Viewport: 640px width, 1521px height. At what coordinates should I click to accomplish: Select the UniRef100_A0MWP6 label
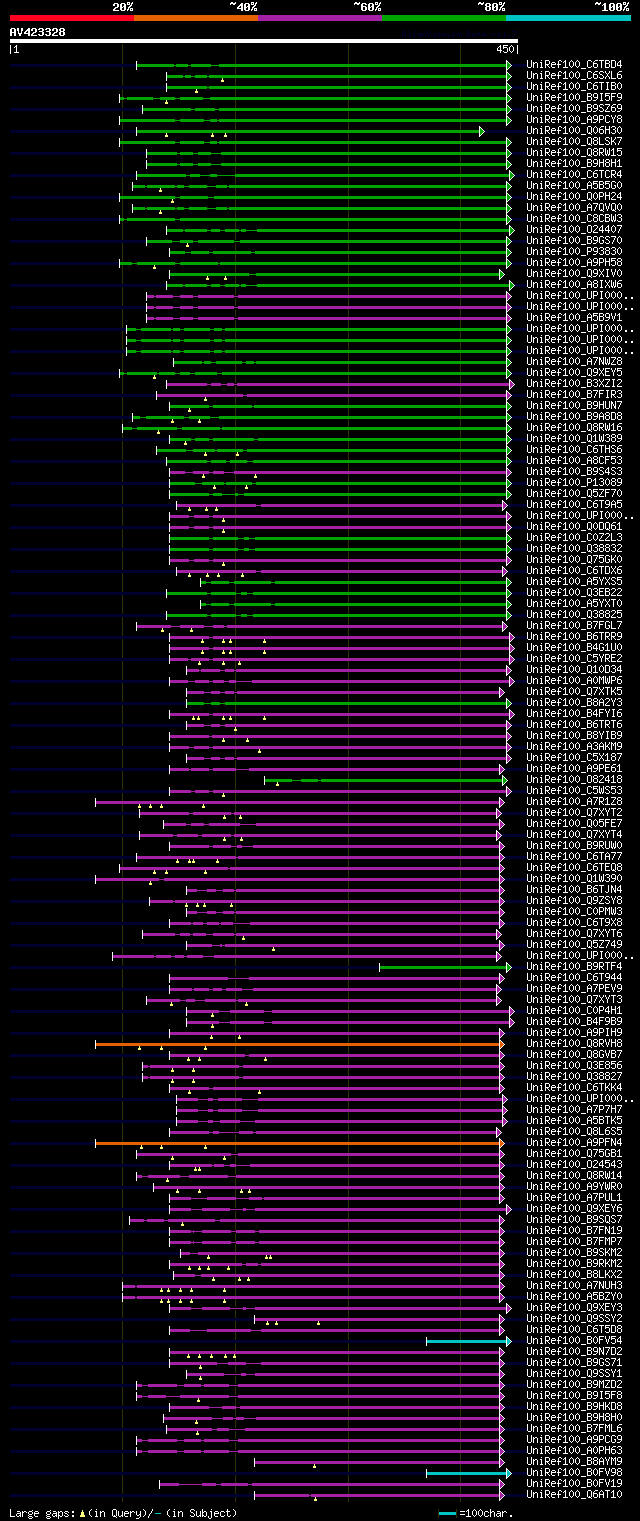coord(574,680)
